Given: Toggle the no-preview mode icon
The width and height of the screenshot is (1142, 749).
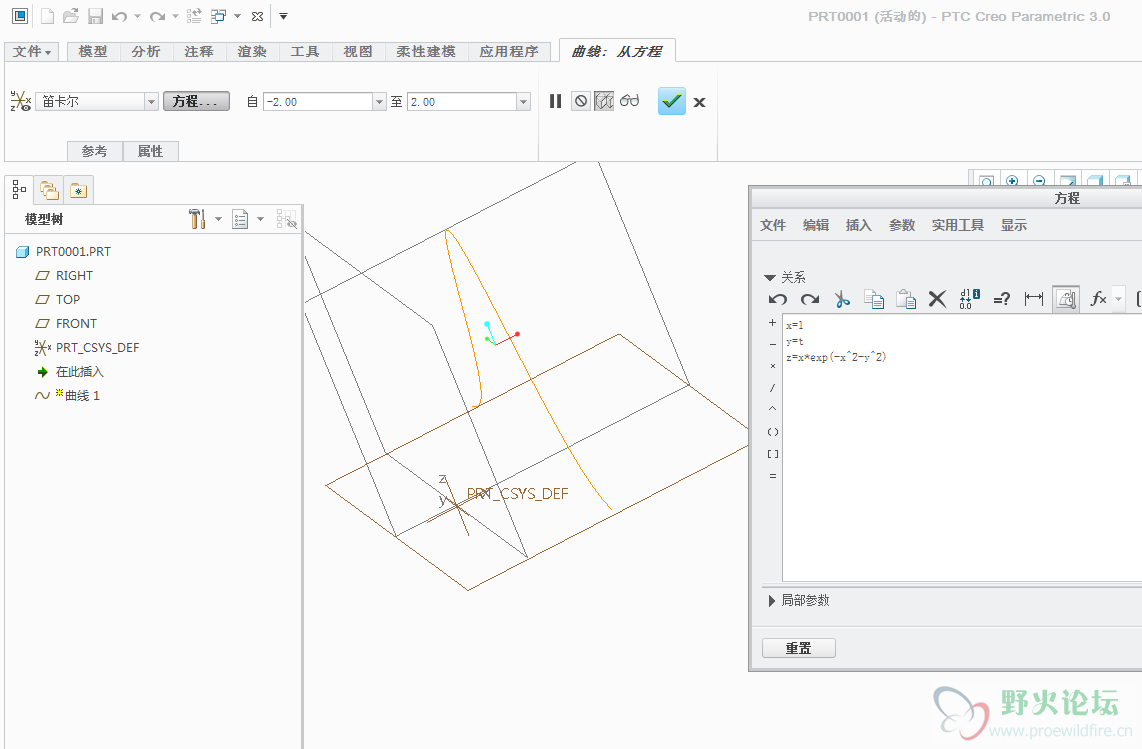Looking at the screenshot, I should point(580,101).
